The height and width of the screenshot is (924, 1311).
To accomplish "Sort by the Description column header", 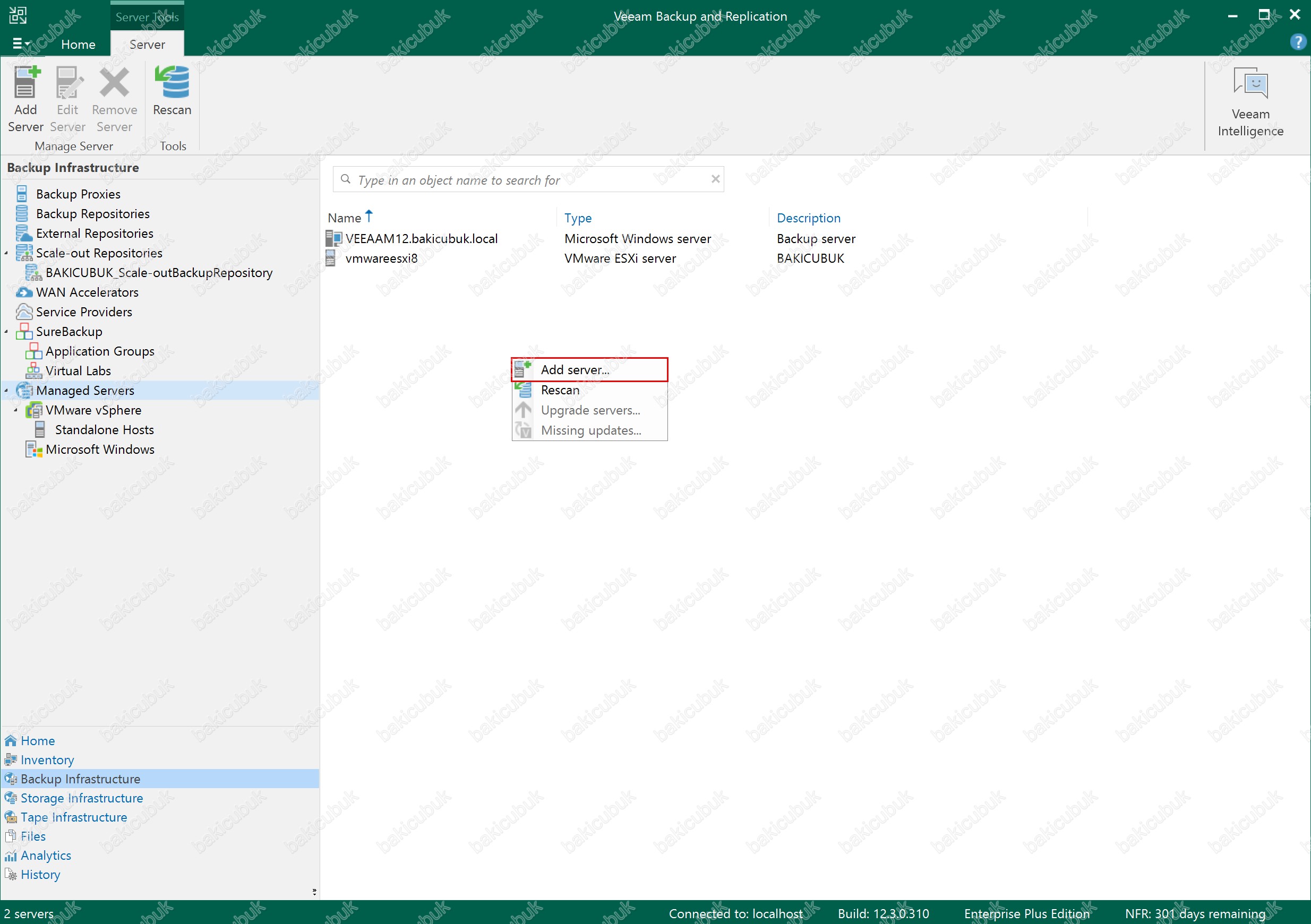I will tap(809, 218).
